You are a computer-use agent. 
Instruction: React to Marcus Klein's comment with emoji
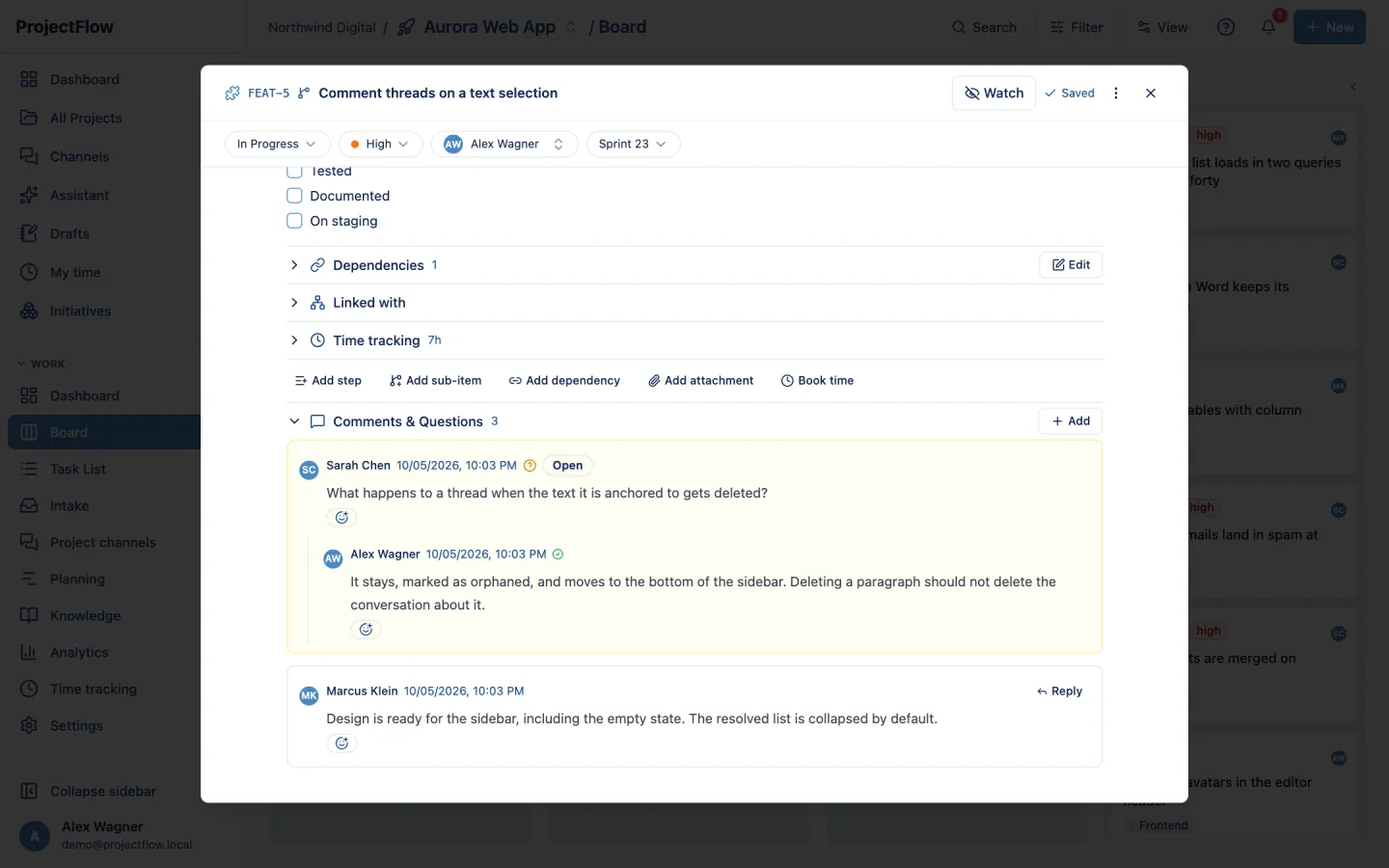point(341,744)
